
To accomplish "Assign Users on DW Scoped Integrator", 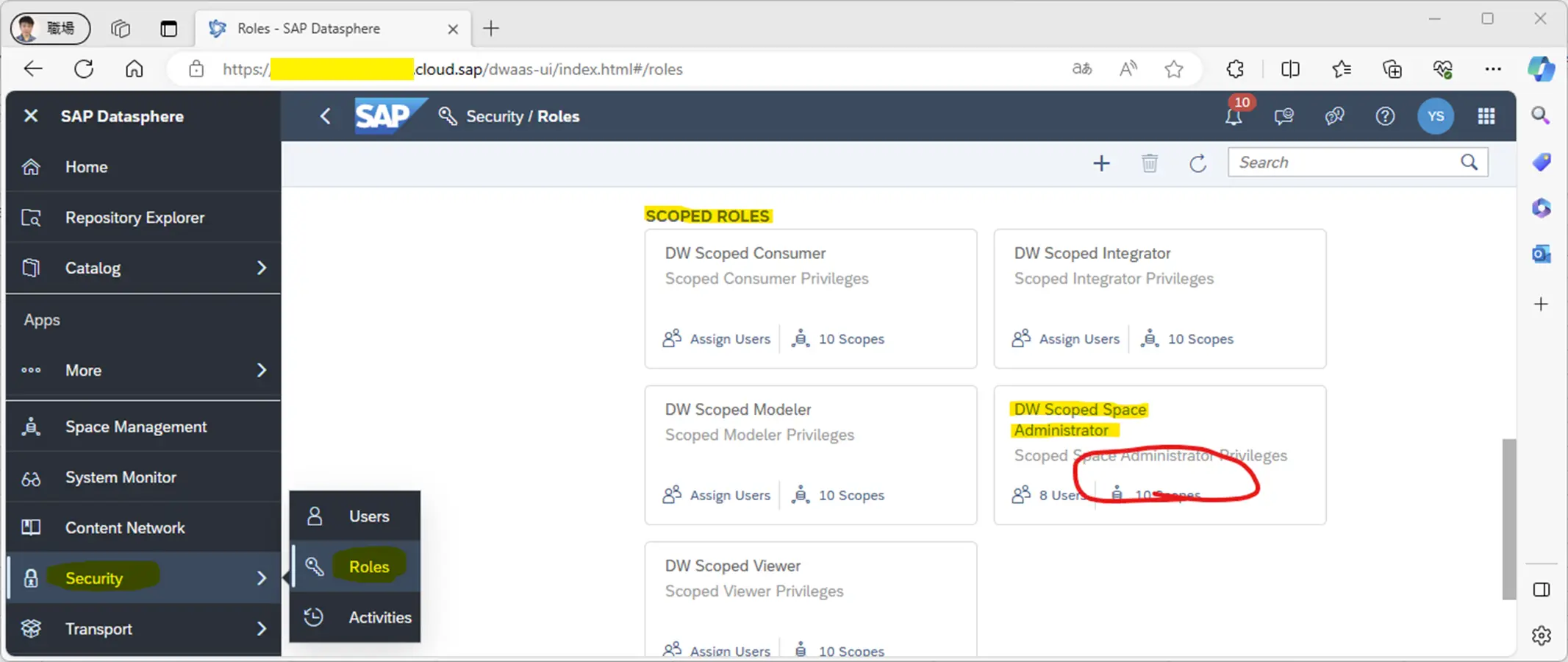I will click(1065, 339).
